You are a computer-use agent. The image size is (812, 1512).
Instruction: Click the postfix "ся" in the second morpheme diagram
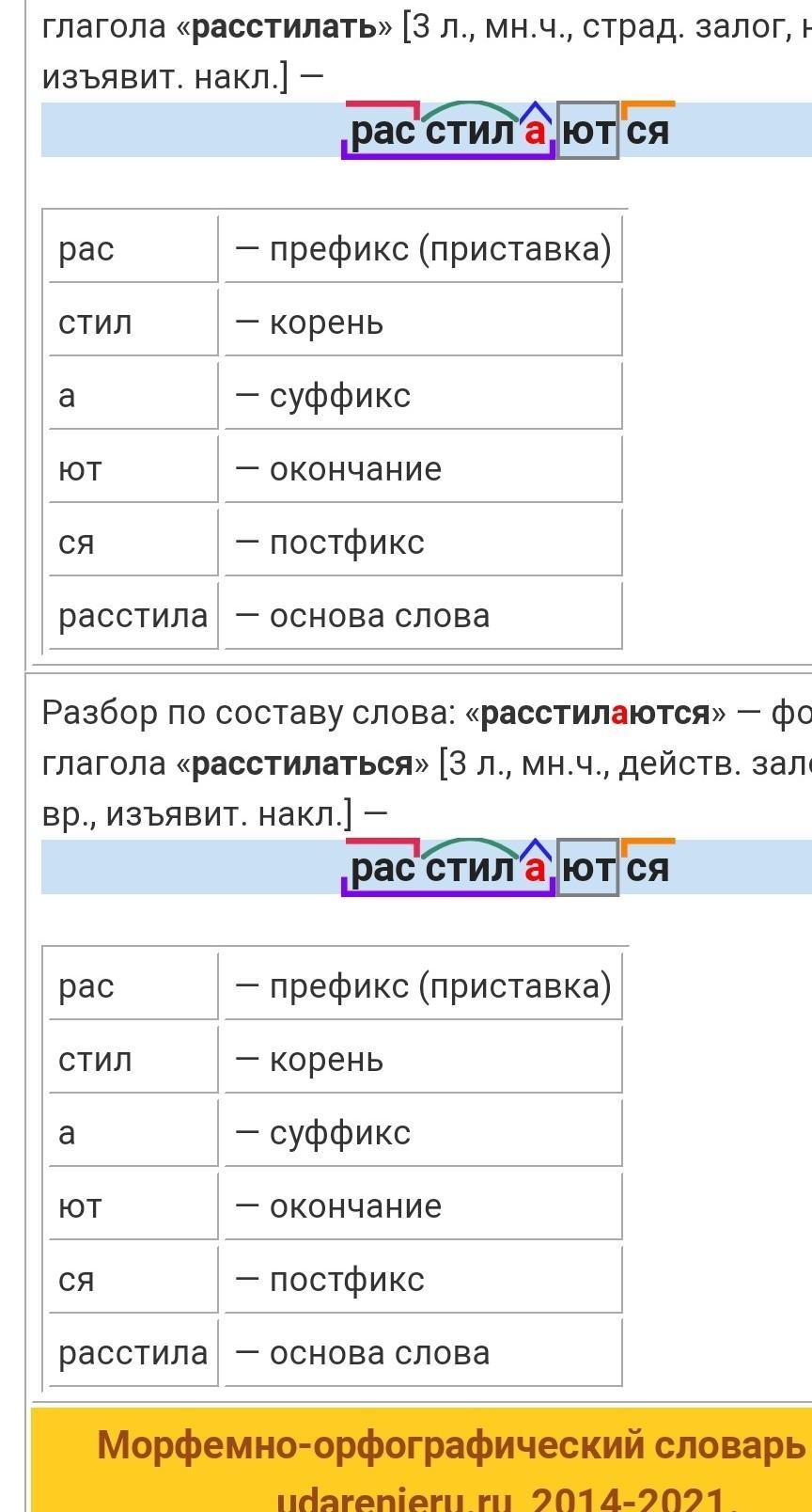pos(648,868)
